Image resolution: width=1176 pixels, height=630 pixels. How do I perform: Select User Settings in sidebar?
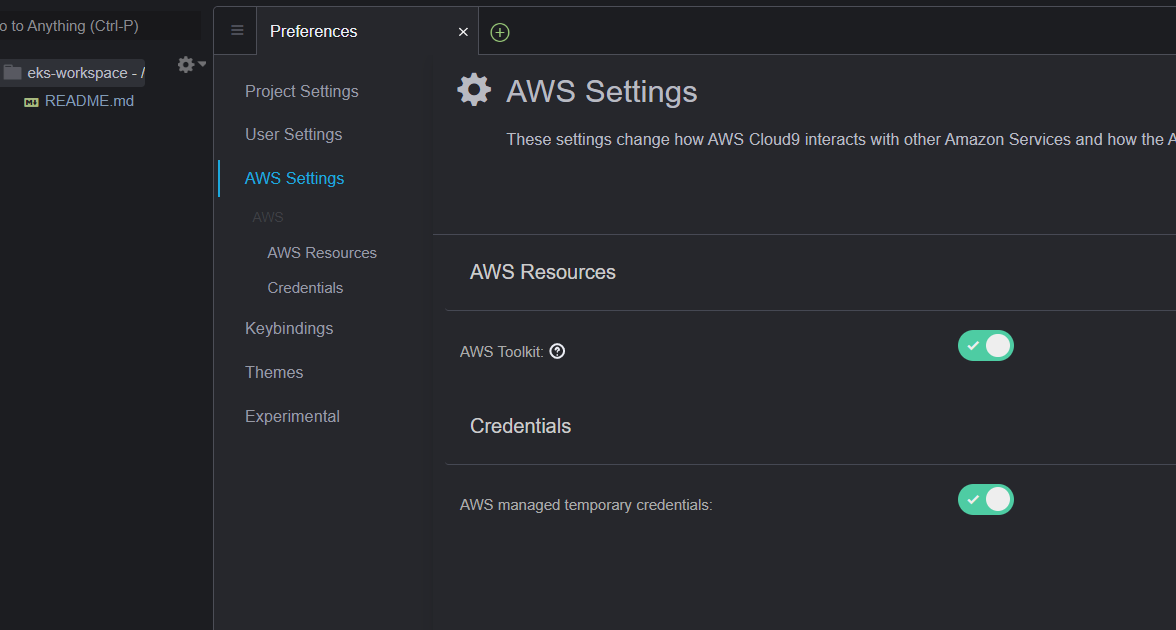coord(294,134)
